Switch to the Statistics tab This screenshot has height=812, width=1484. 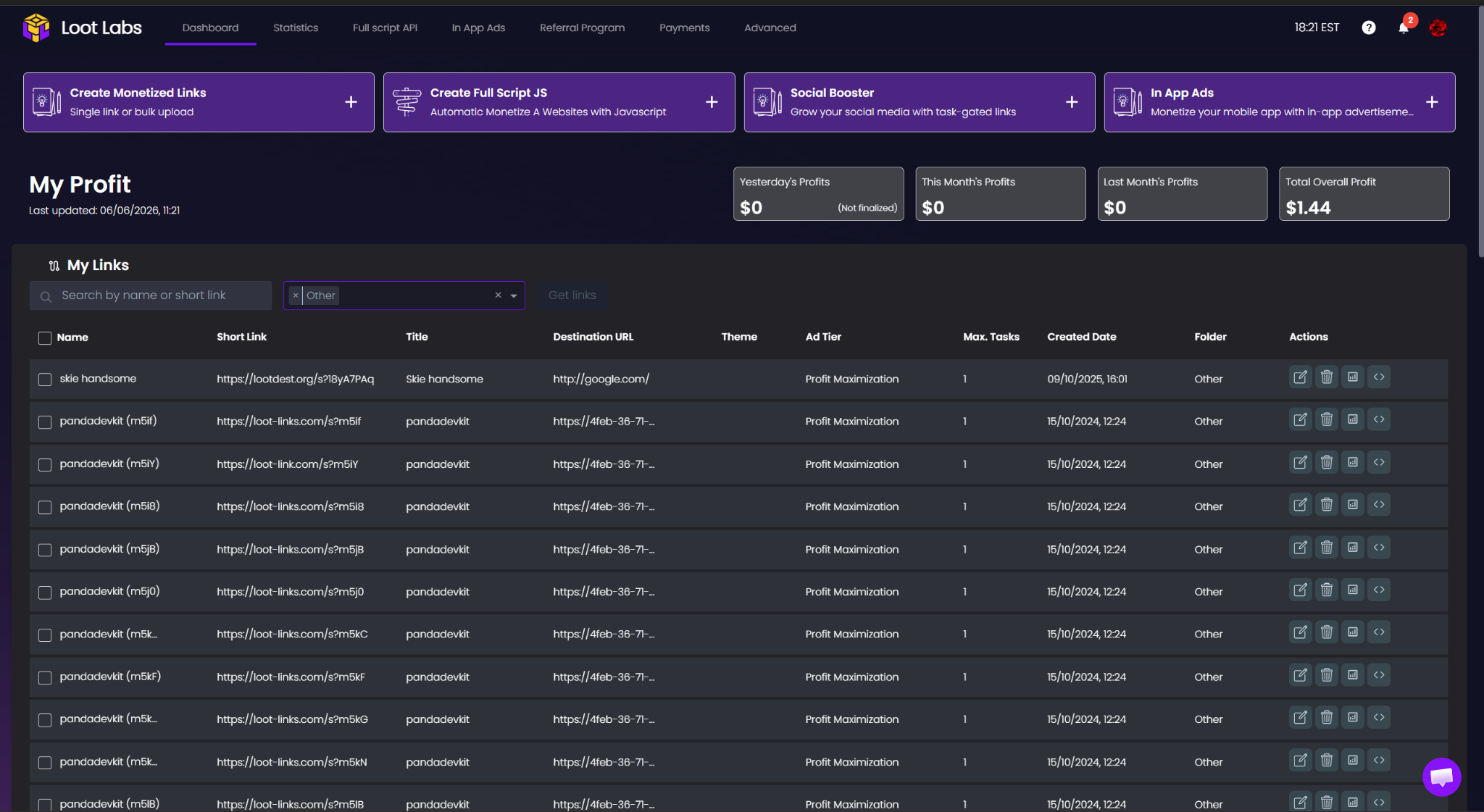(x=296, y=28)
